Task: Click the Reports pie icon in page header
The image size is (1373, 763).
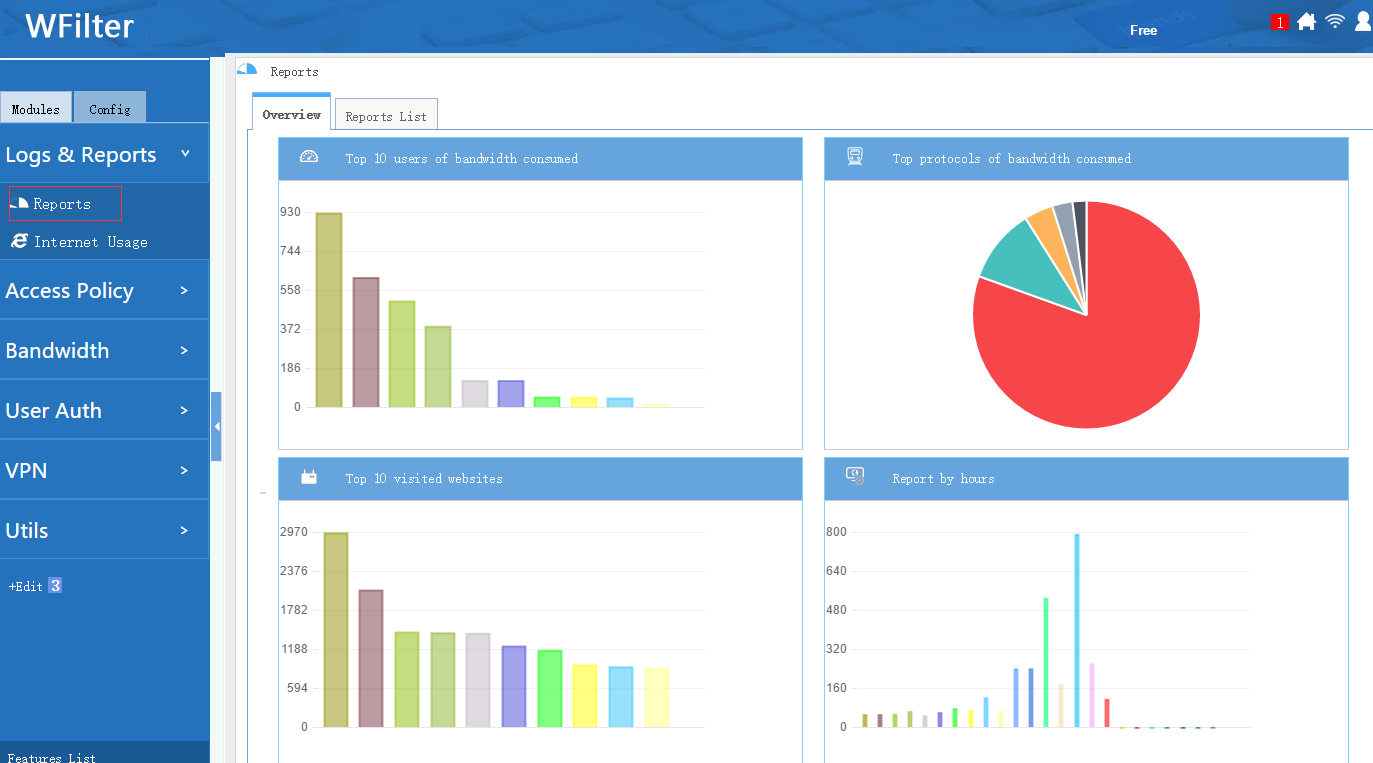Action: (x=247, y=69)
